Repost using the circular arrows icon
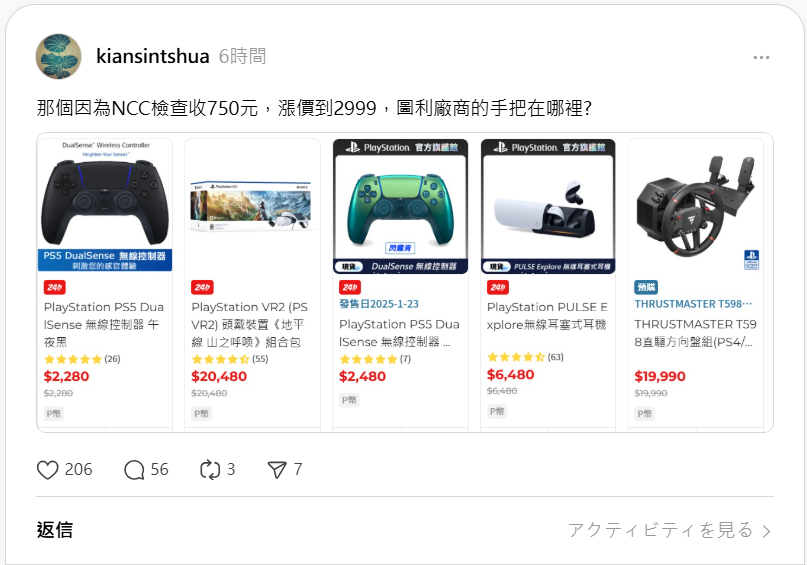Image resolution: width=807 pixels, height=565 pixels. [x=210, y=470]
